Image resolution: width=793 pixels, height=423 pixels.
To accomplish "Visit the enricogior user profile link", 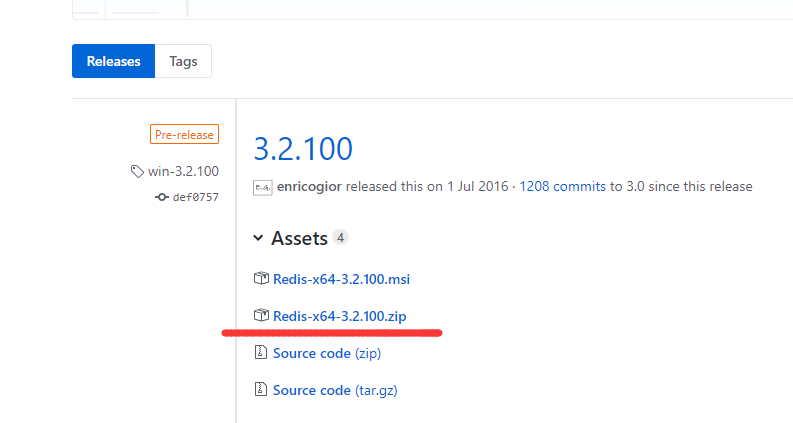I will [309, 186].
